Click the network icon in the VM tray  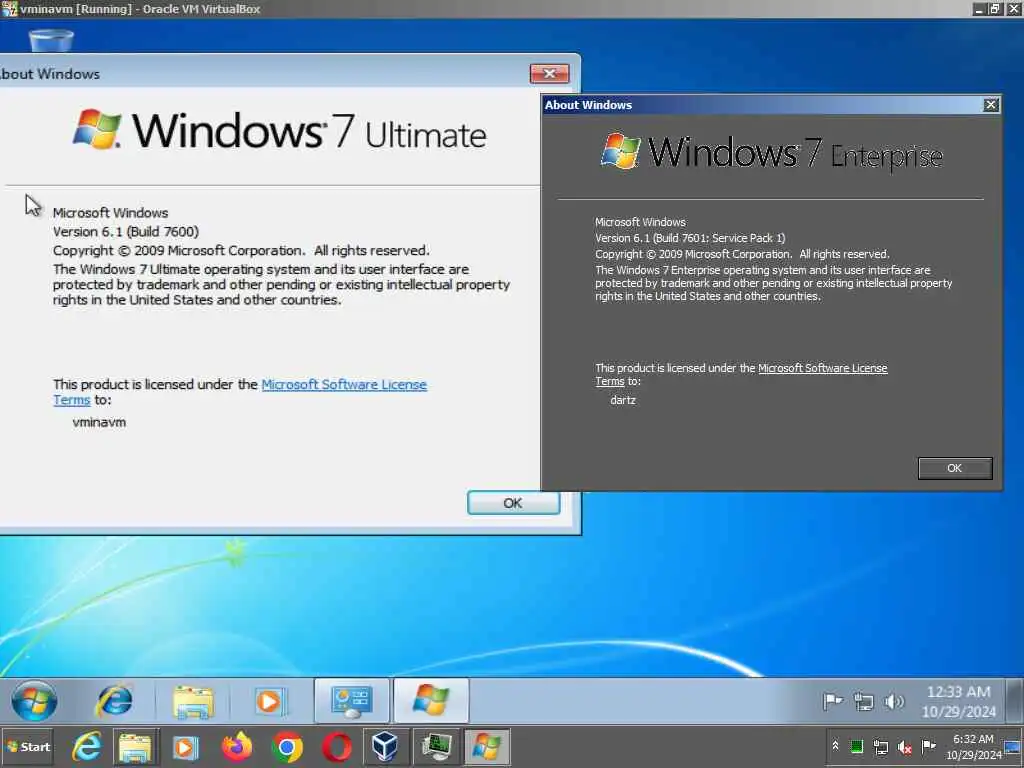[x=863, y=702]
